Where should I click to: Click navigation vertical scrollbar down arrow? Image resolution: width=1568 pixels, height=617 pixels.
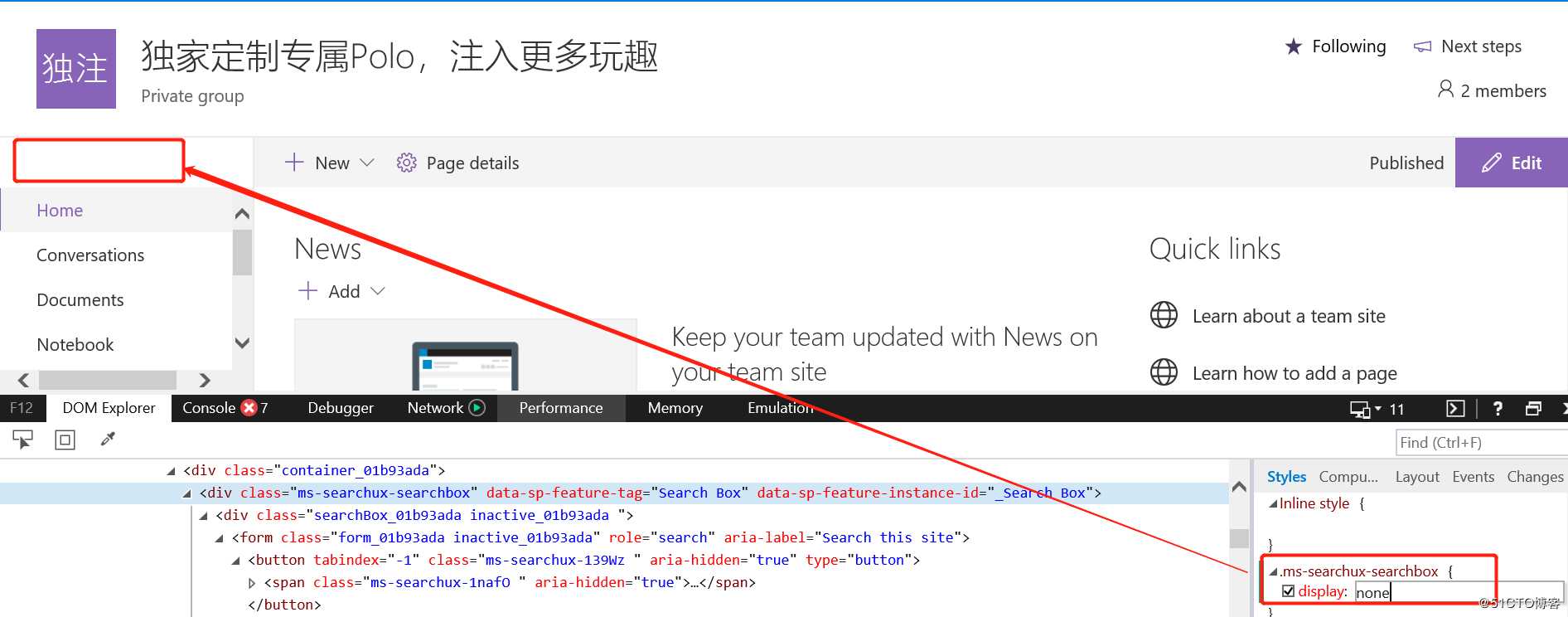(242, 343)
